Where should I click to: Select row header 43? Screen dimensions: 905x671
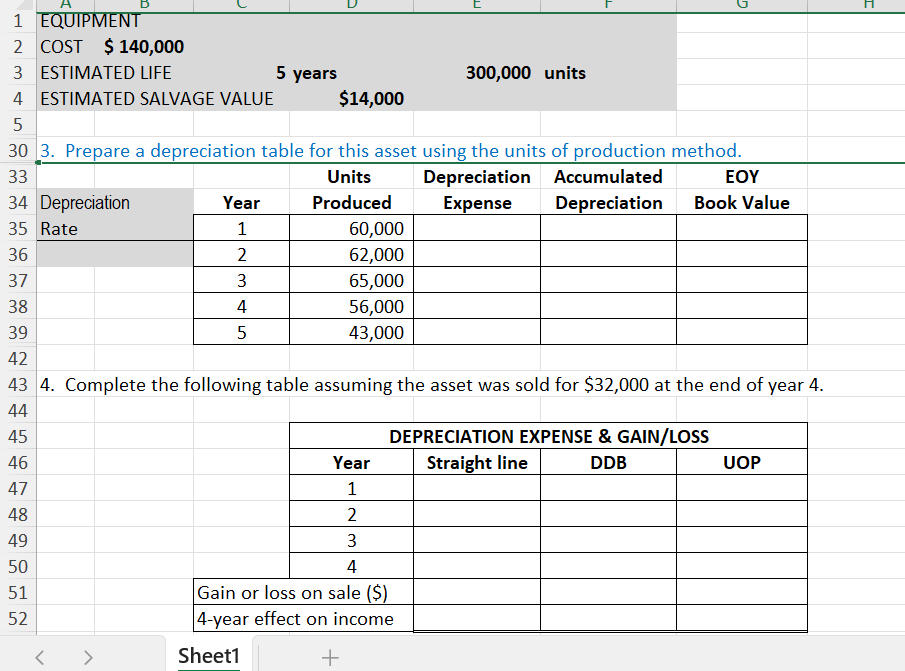pos(18,384)
